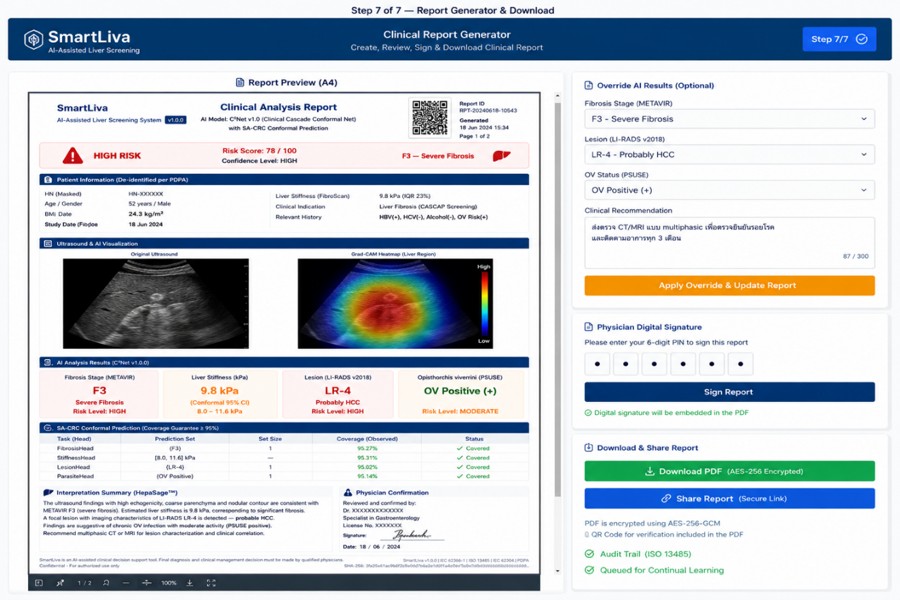Click the checkmark icon in Step 7/7 badge

coord(862,39)
